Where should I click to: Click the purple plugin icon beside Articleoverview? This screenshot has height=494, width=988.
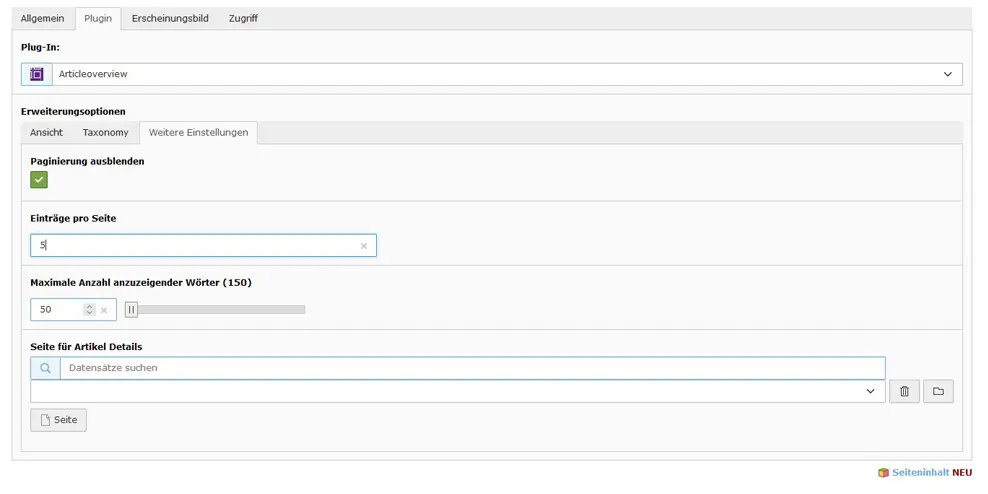pyautogui.click(x=37, y=74)
